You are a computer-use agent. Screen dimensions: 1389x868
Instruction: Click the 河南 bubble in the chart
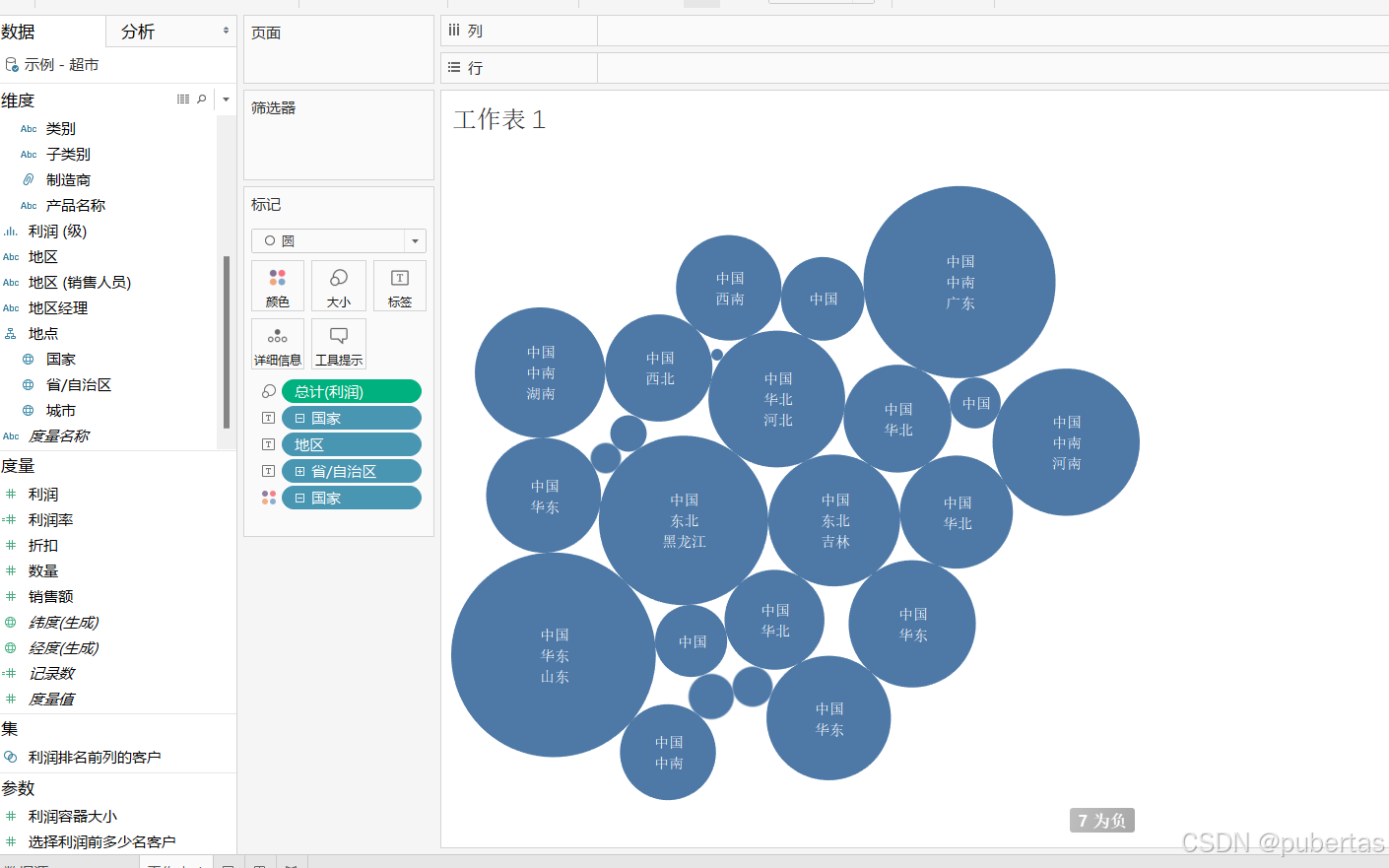click(1066, 442)
